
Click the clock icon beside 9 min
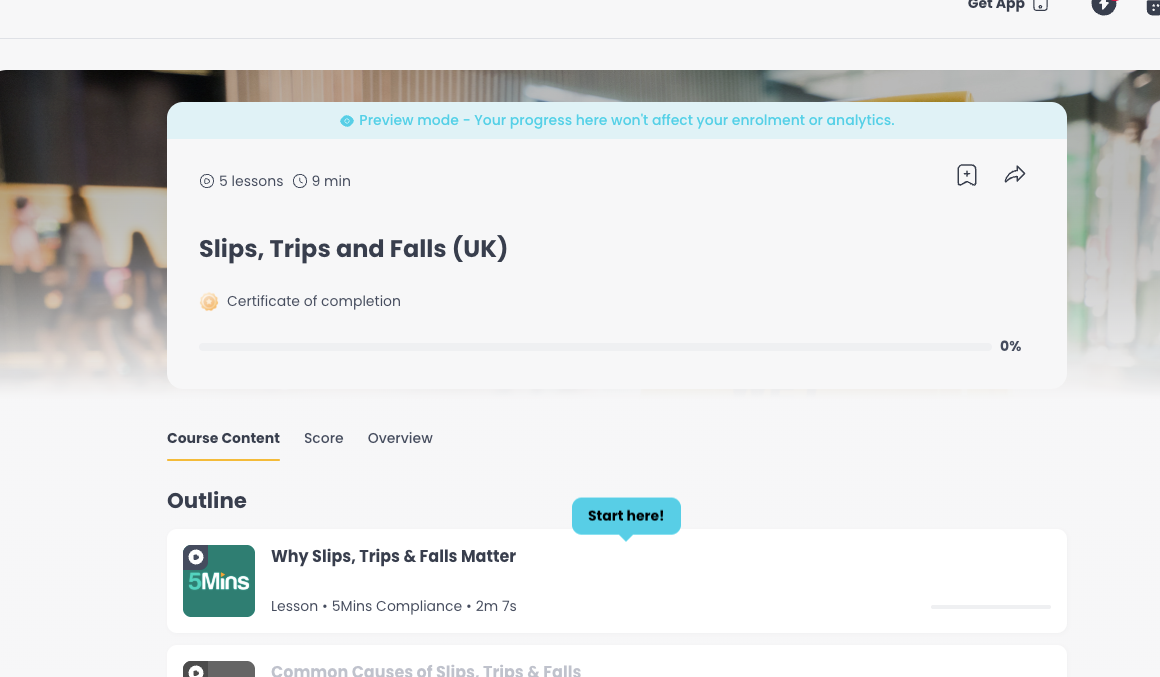[x=300, y=181]
